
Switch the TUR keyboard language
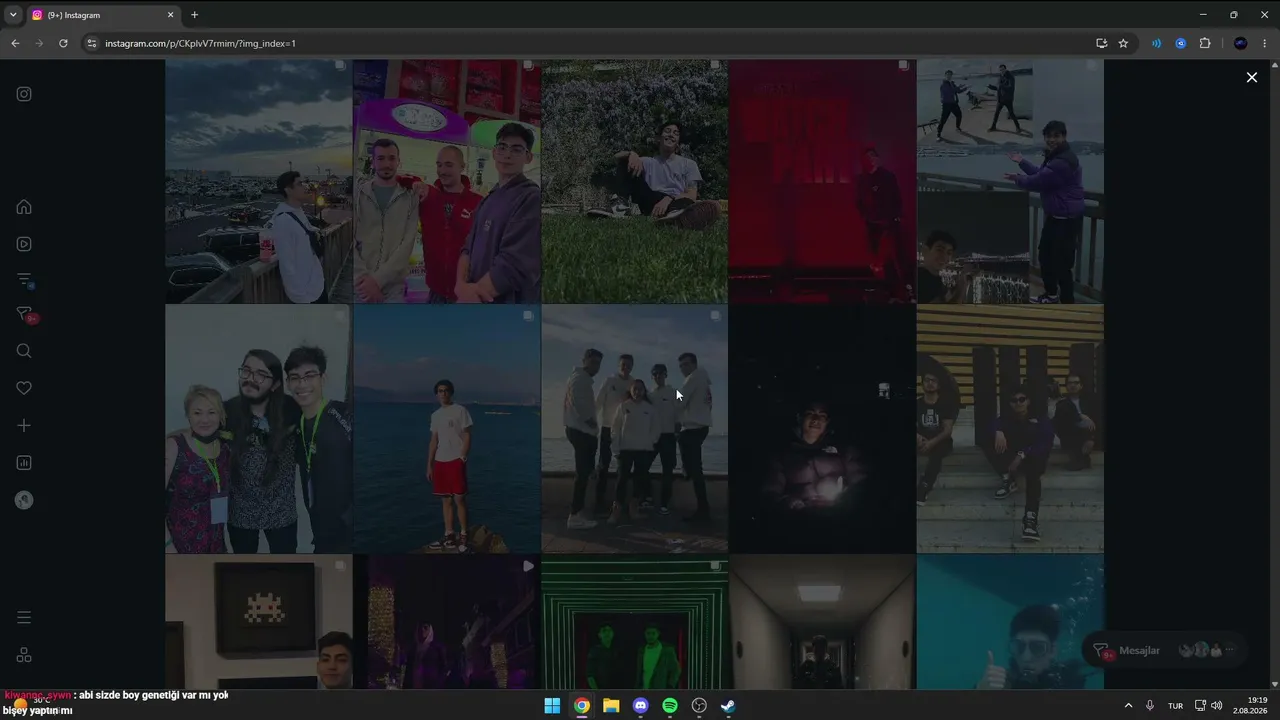click(x=1175, y=706)
